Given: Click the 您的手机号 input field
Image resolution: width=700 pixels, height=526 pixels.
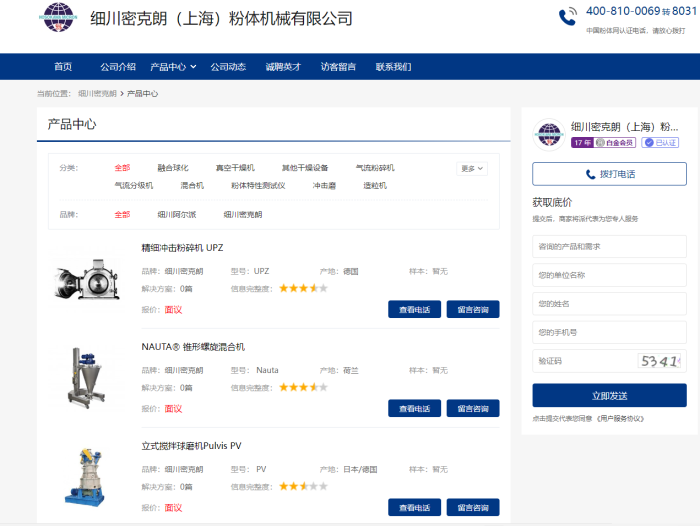Looking at the screenshot, I should [x=609, y=332].
